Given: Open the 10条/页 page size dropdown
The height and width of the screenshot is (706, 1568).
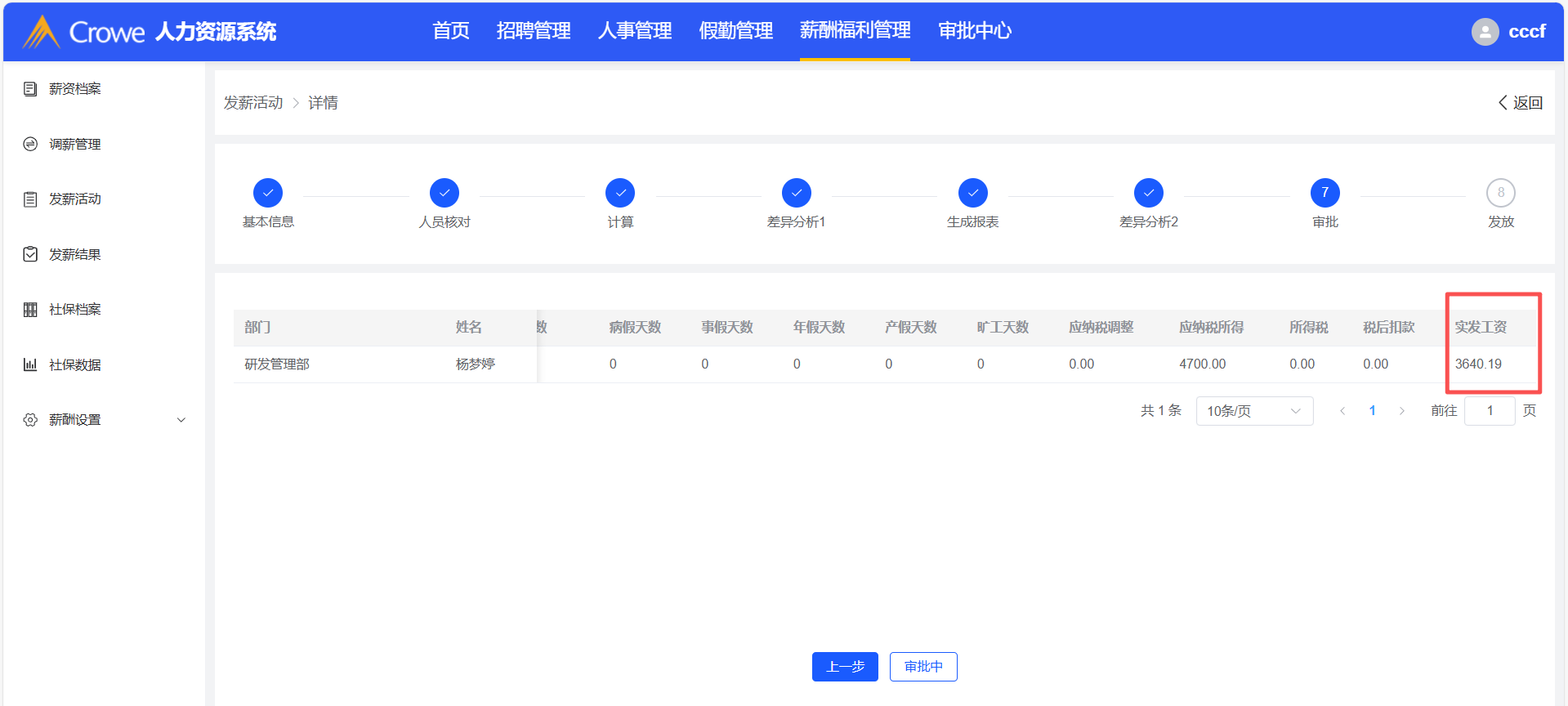Looking at the screenshot, I should pyautogui.click(x=1253, y=411).
